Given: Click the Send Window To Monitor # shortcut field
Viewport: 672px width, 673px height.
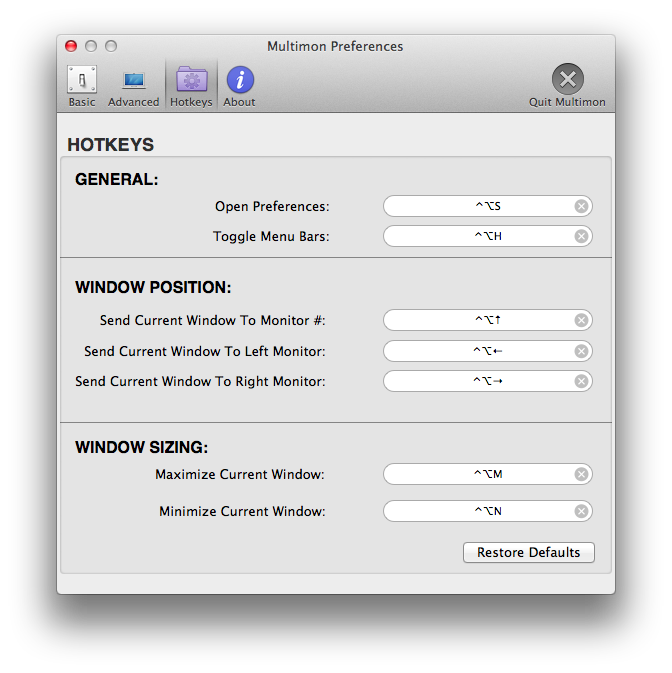Looking at the screenshot, I should coord(487,320).
